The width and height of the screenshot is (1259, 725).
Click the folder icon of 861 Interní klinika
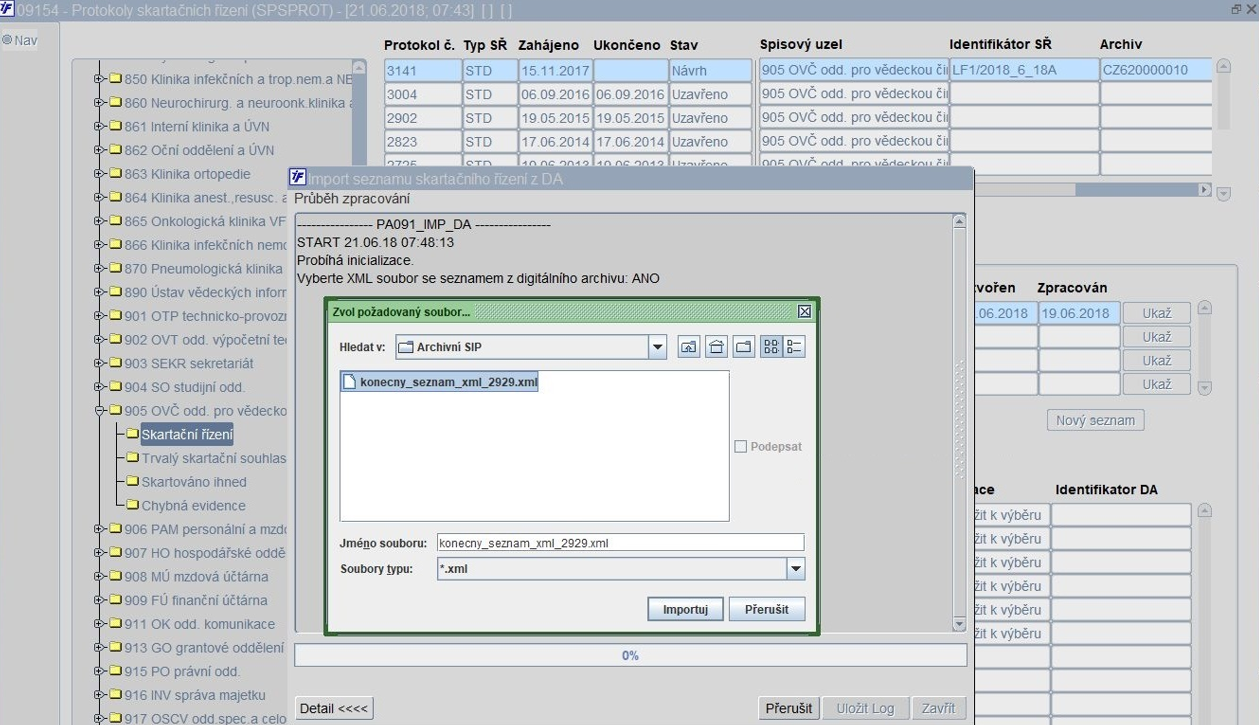pyautogui.click(x=114, y=127)
